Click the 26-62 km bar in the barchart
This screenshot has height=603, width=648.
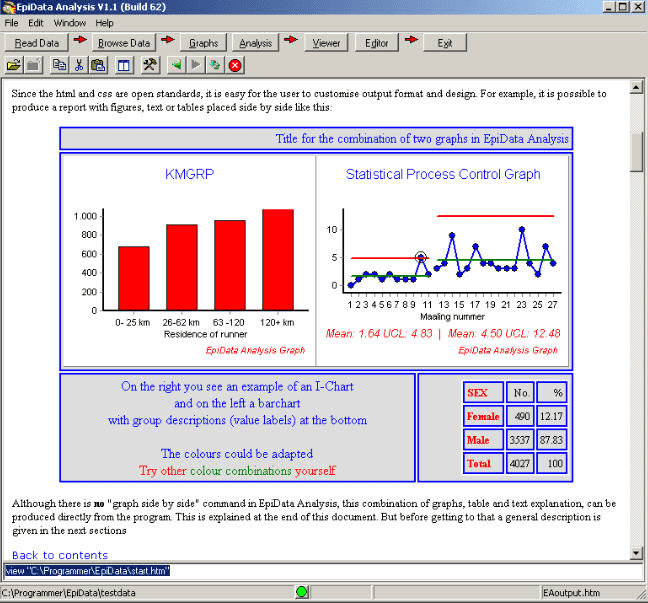click(182, 267)
